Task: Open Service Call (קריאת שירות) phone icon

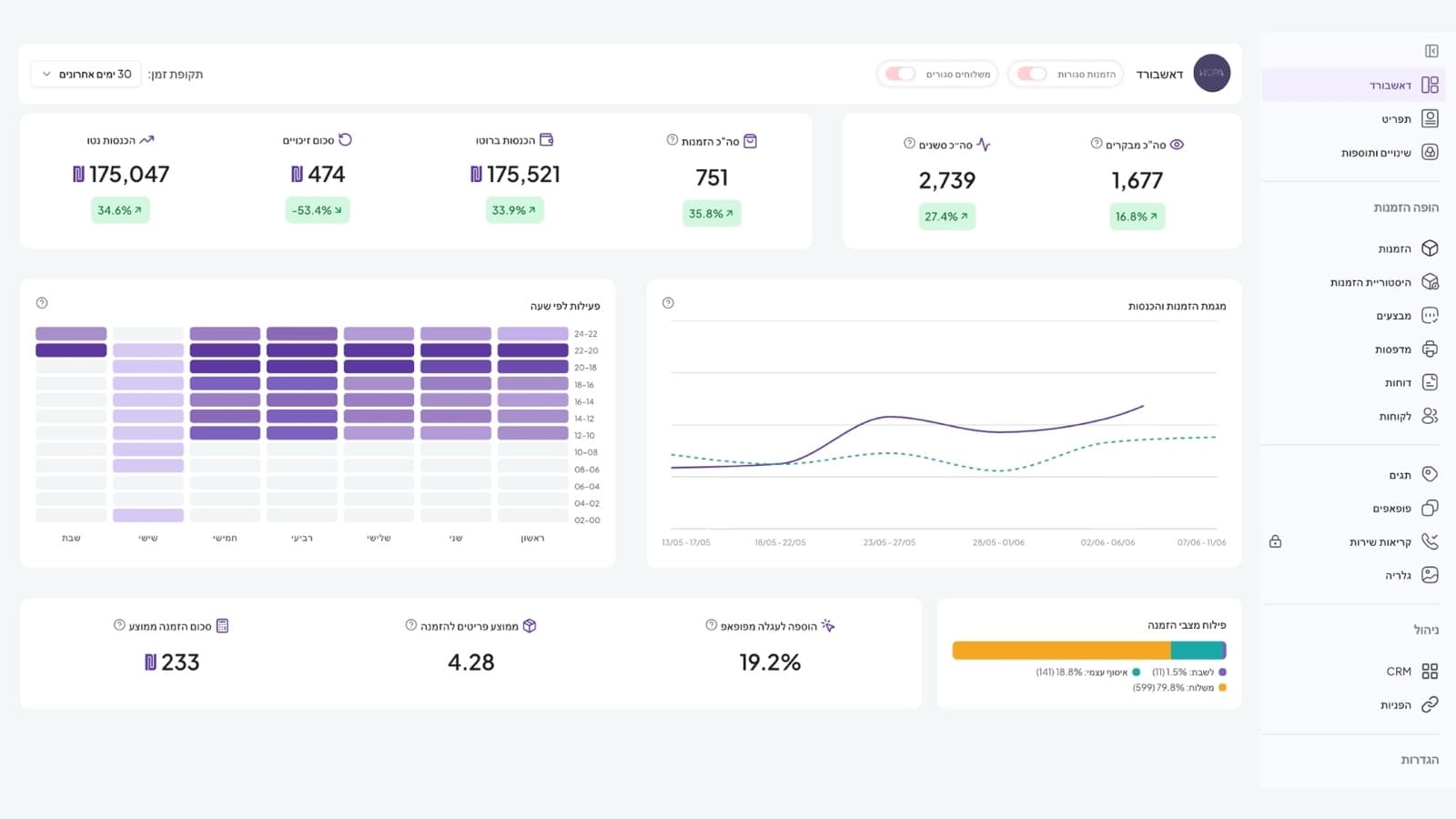Action: point(1430,541)
